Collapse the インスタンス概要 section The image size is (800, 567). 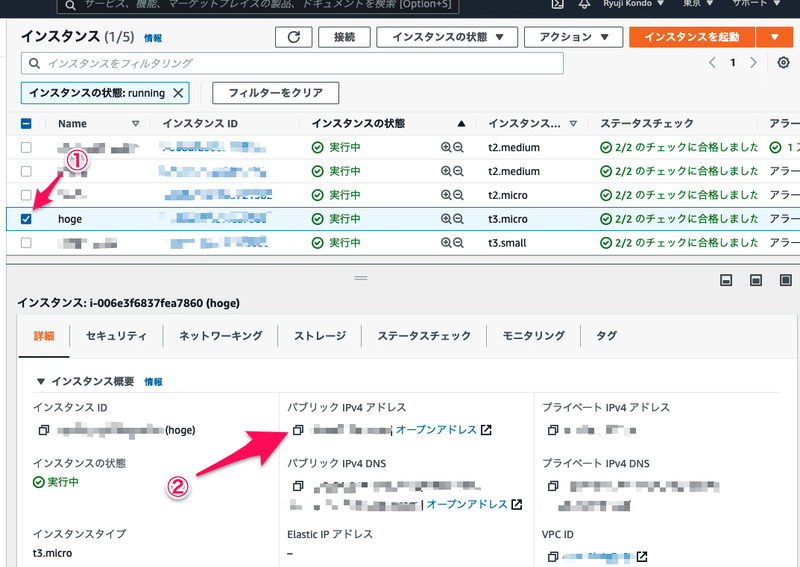tap(41, 381)
